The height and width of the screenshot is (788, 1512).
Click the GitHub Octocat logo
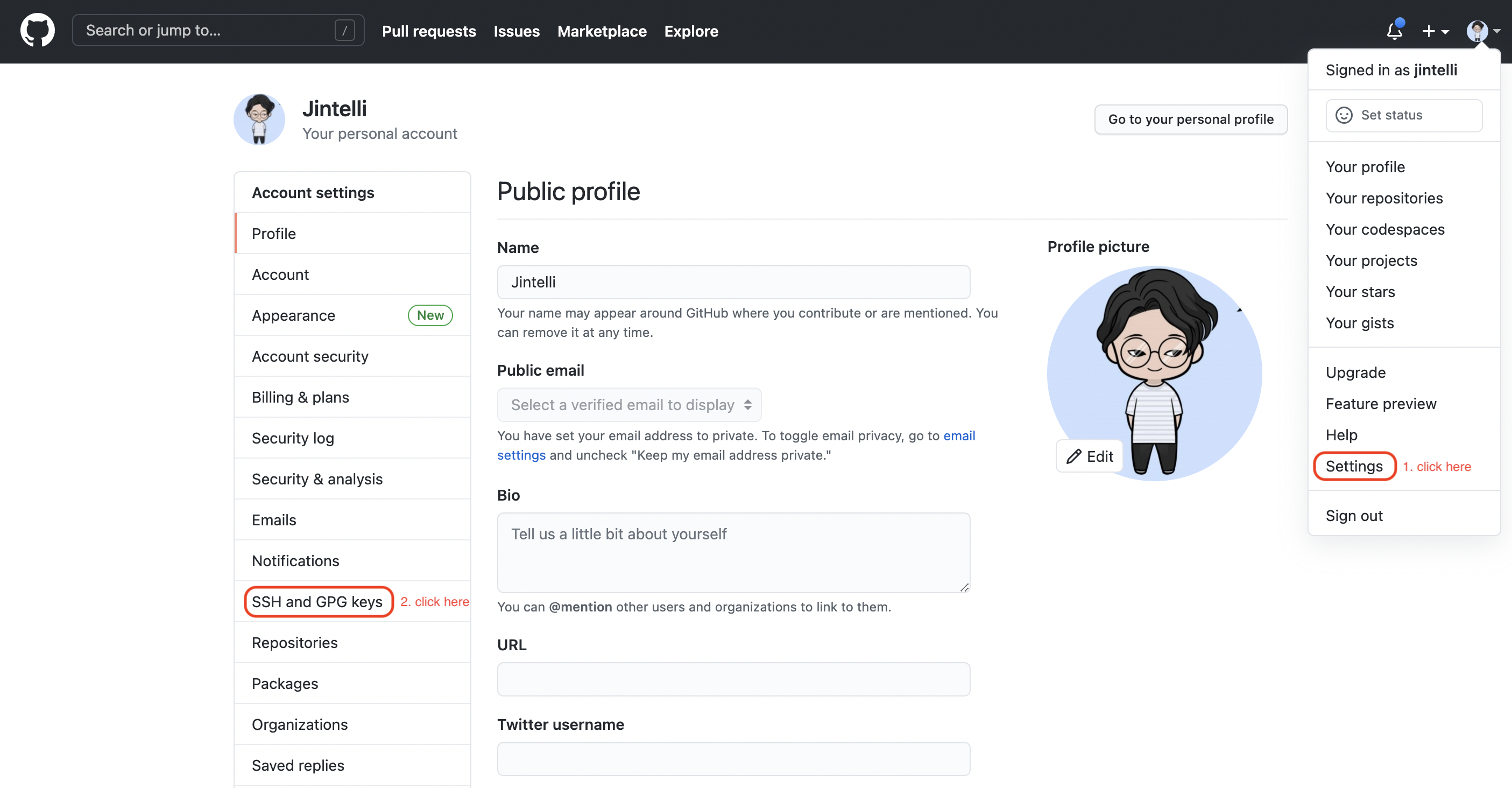click(x=38, y=31)
